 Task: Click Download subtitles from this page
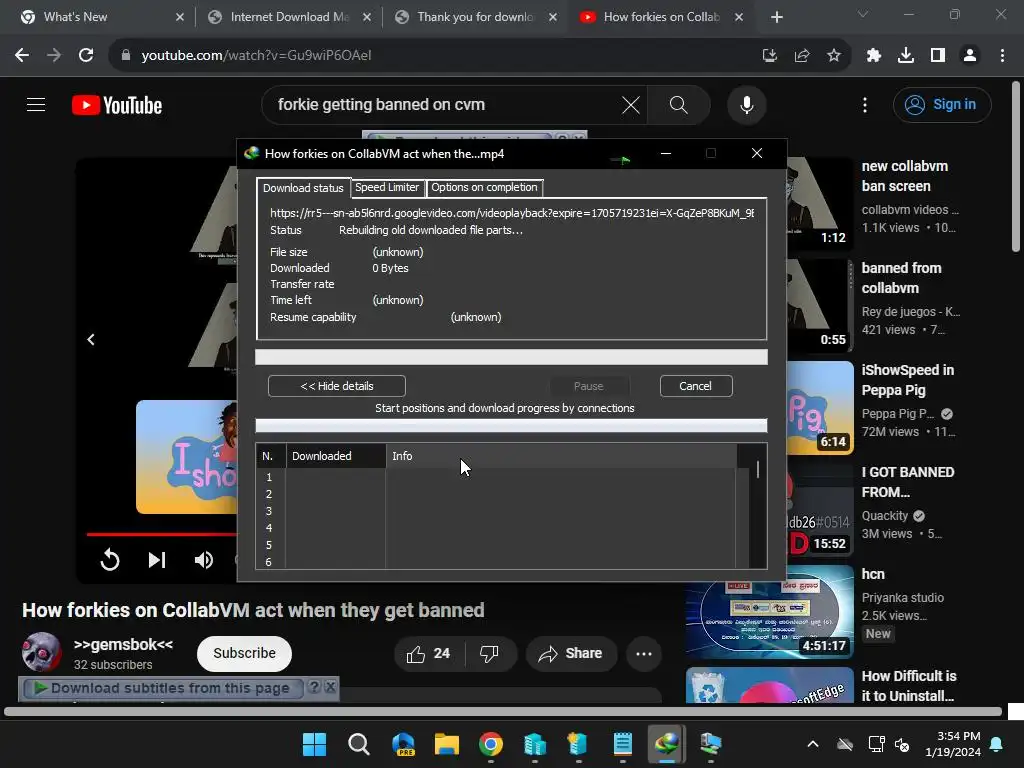pos(163,688)
